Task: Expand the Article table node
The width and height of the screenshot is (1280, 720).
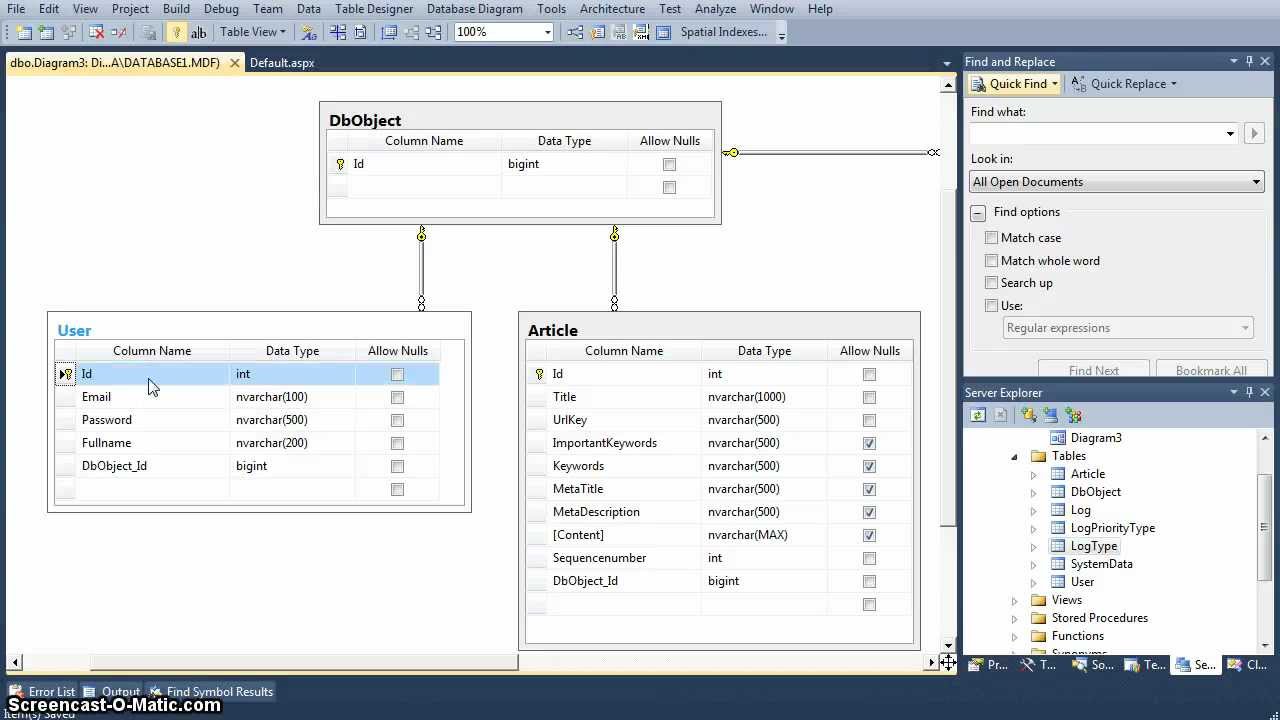Action: (1034, 474)
